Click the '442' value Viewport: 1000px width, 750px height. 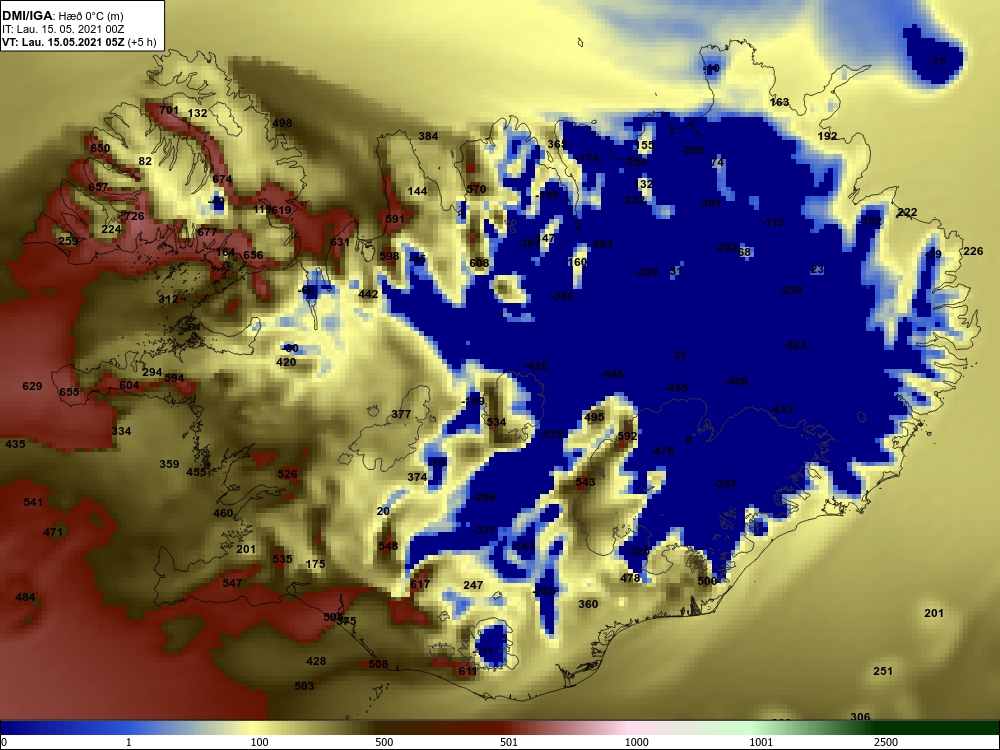(368, 294)
